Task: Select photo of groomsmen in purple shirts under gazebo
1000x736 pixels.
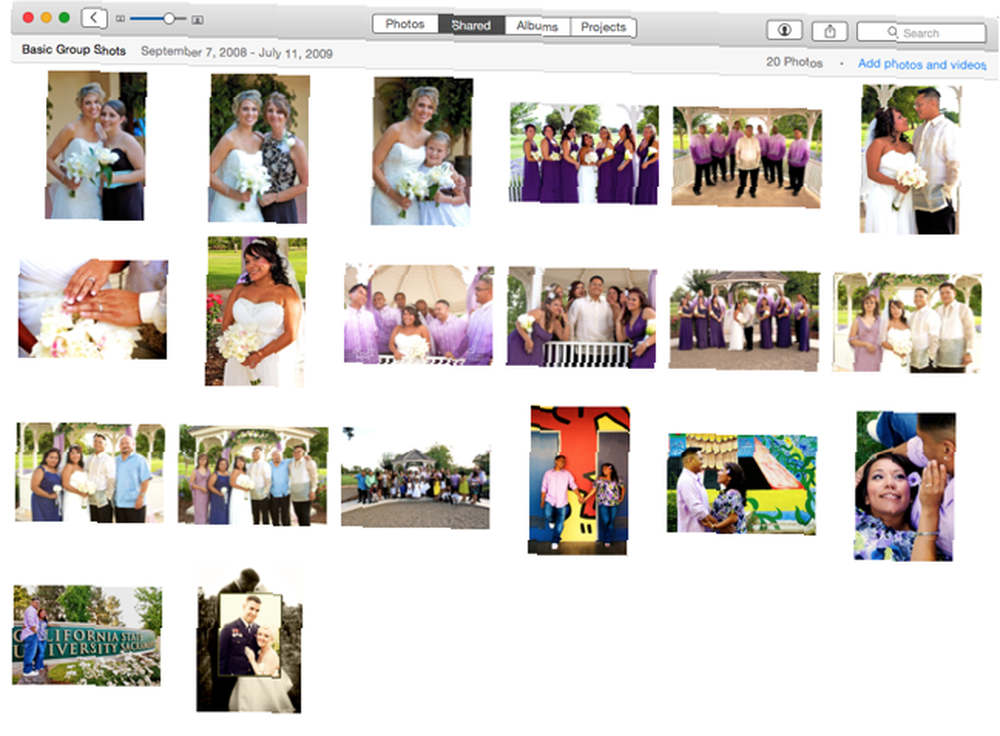Action: (x=747, y=157)
